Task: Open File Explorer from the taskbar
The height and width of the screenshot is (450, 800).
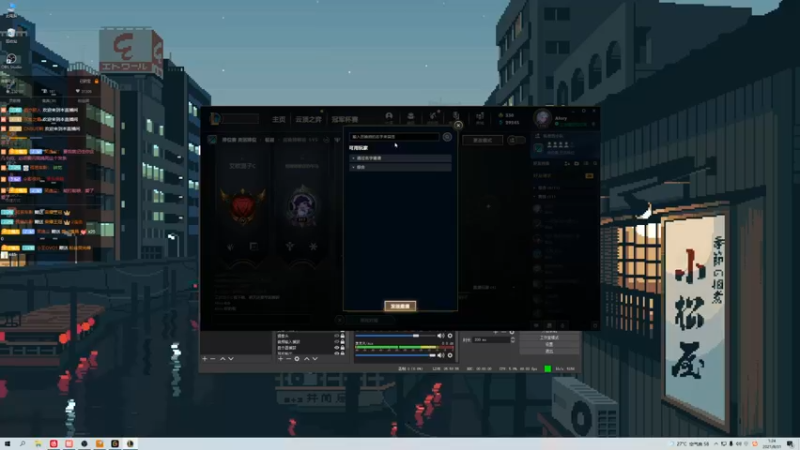Action: tap(38, 444)
